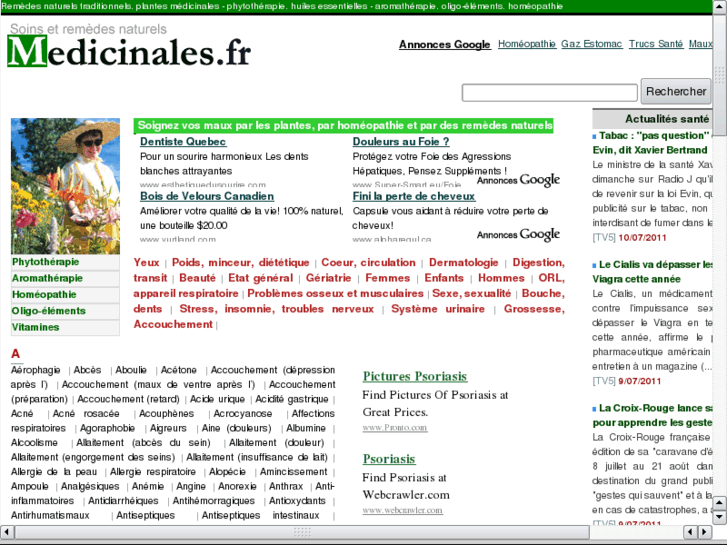Select Problèmes osseux et musculaires category
The height and width of the screenshot is (545, 727).
pyautogui.click(x=335, y=294)
